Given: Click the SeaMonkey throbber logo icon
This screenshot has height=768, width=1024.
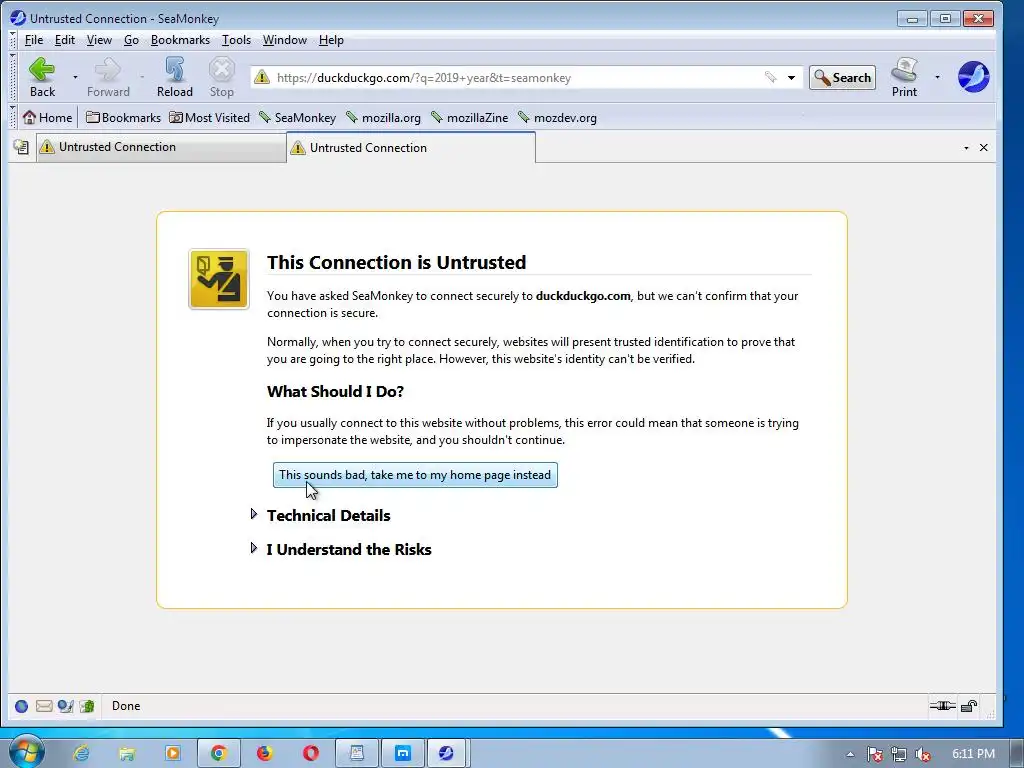Looking at the screenshot, I should (973, 77).
